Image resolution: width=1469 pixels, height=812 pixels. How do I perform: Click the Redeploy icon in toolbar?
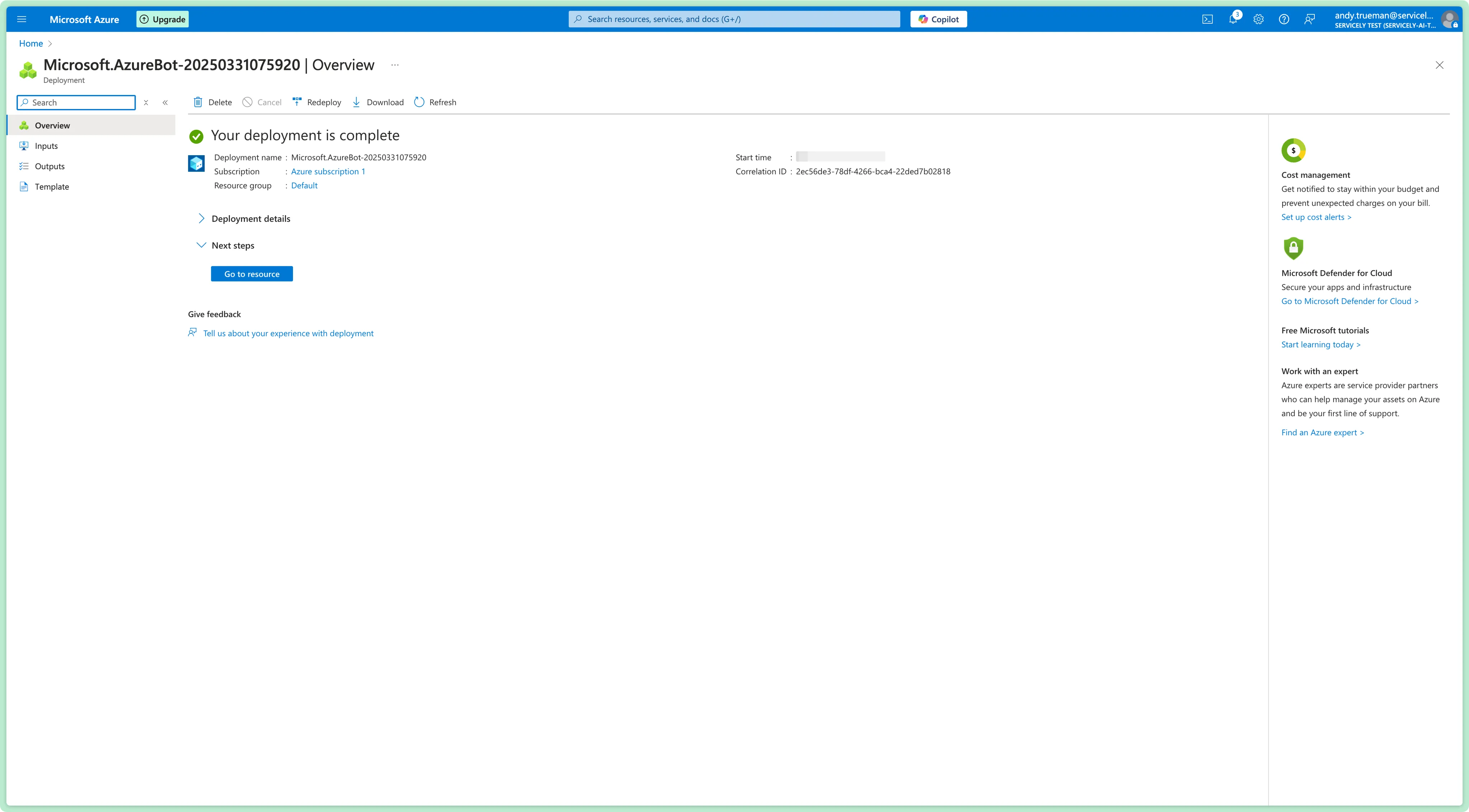point(297,102)
